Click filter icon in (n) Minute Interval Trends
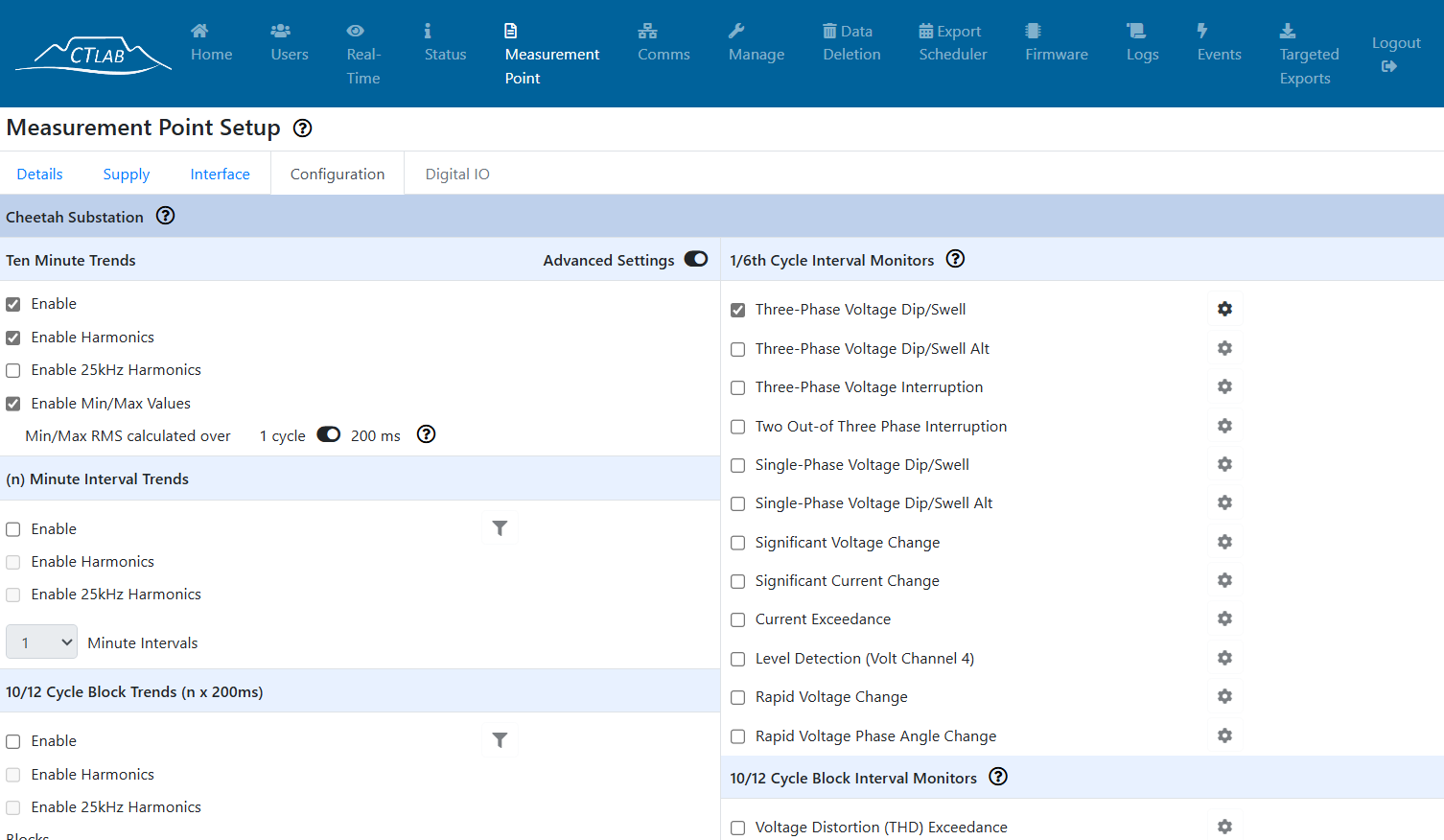 [500, 528]
